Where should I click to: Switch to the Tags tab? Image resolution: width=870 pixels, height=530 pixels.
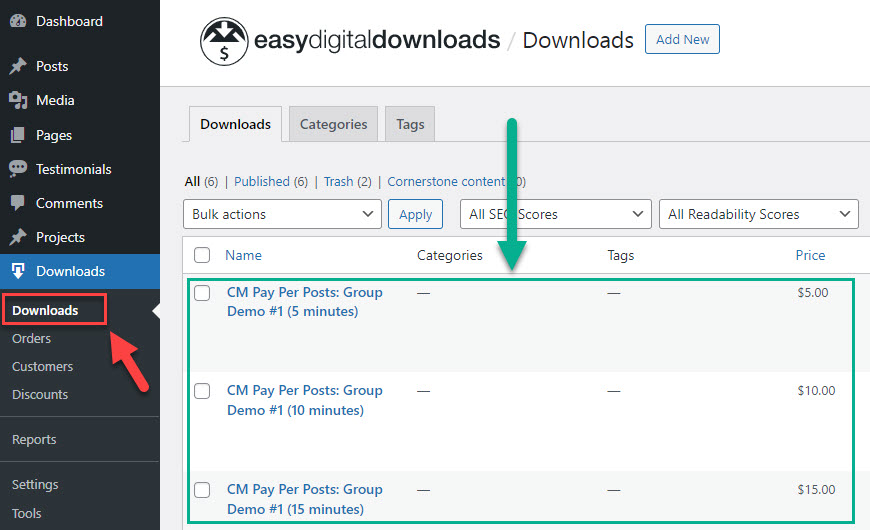(410, 124)
